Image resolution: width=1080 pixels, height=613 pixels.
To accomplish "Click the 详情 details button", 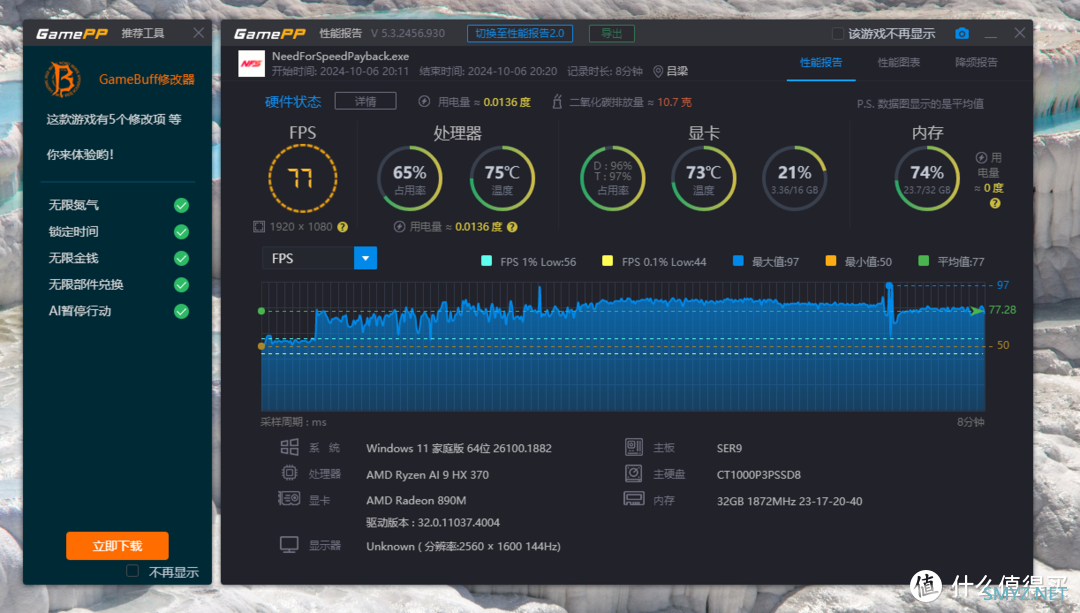I will pos(365,101).
